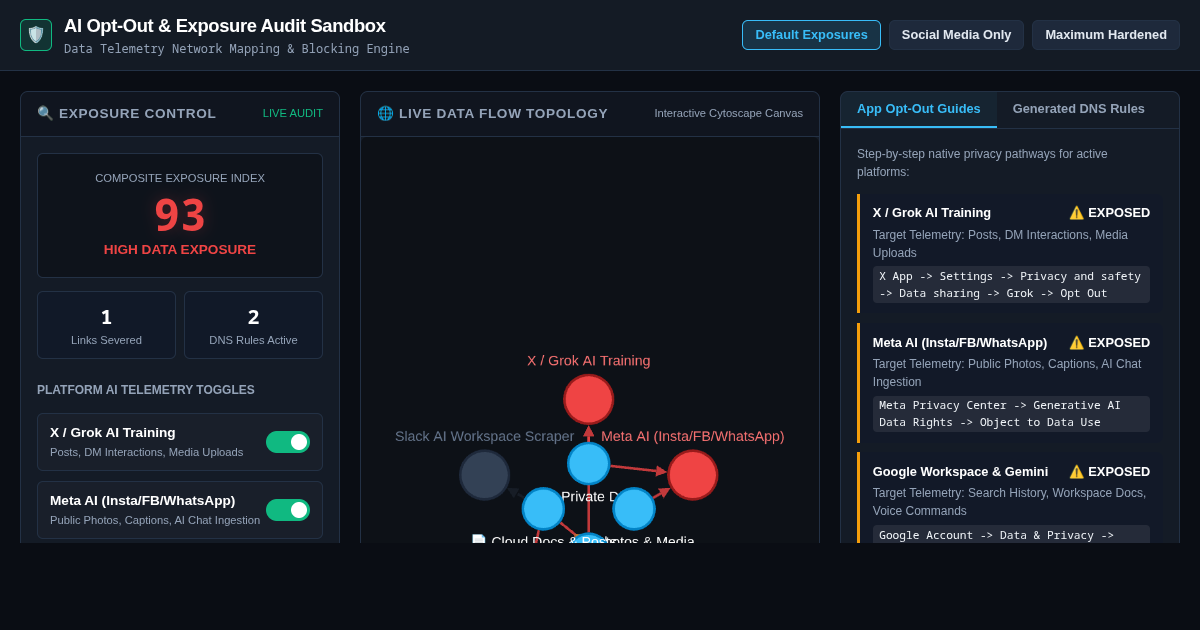Click the X App opt-out path code snippet
This screenshot has width=1200, height=630.
pyautogui.click(x=1011, y=284)
